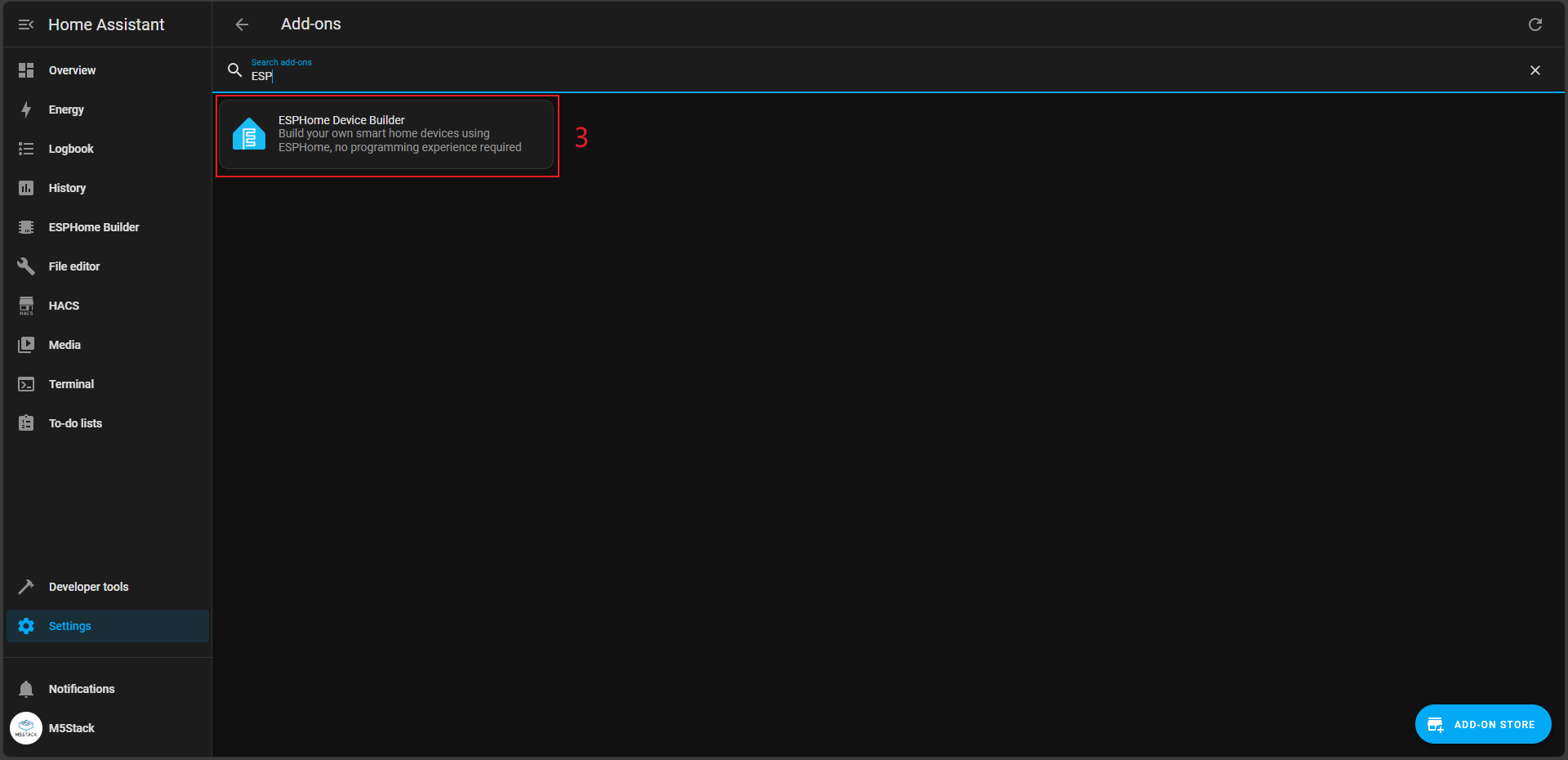Image resolution: width=1568 pixels, height=760 pixels.
Task: Open the History menu item
Action: pyautogui.click(x=108, y=188)
